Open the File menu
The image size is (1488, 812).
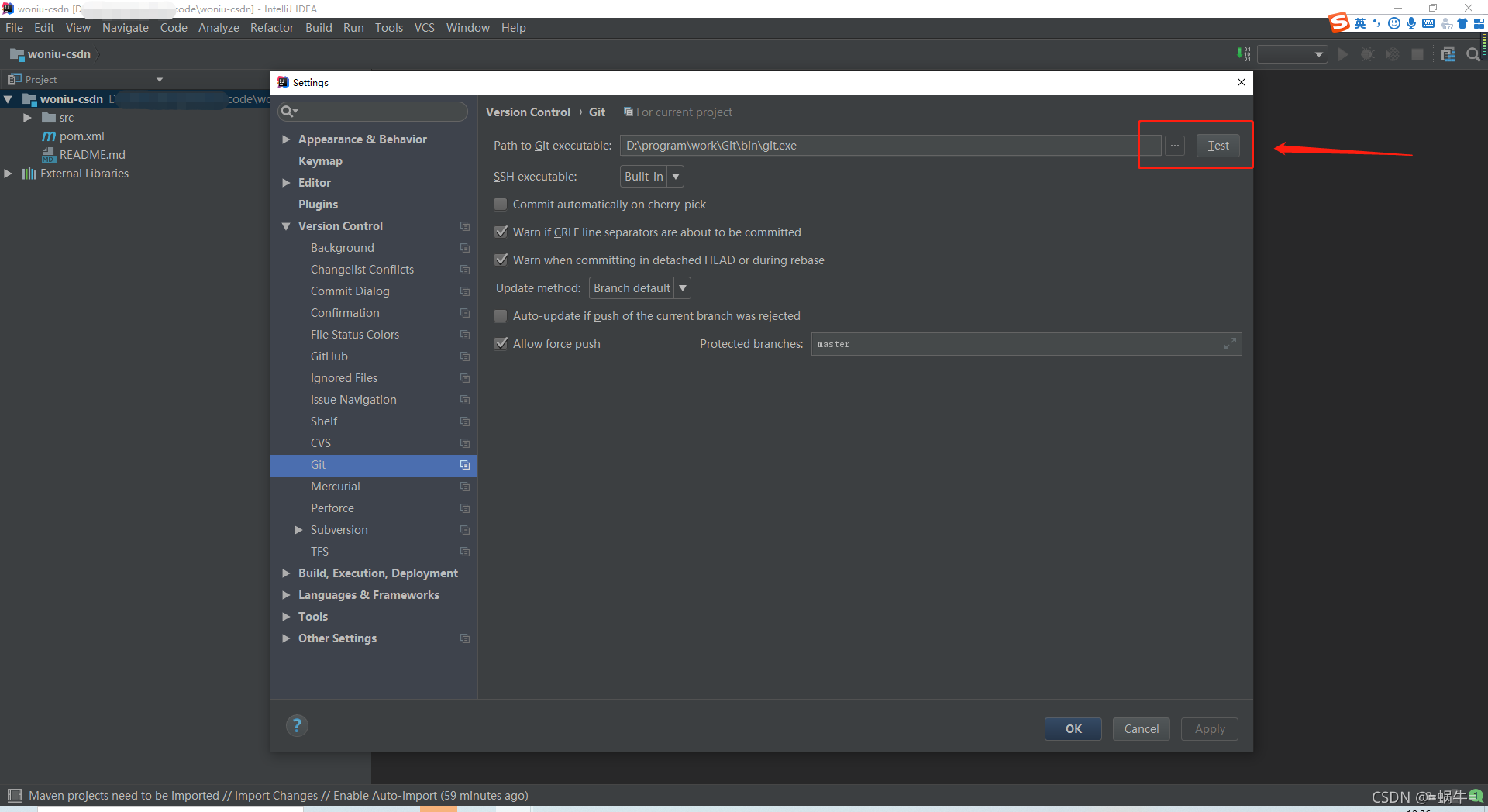click(x=14, y=28)
